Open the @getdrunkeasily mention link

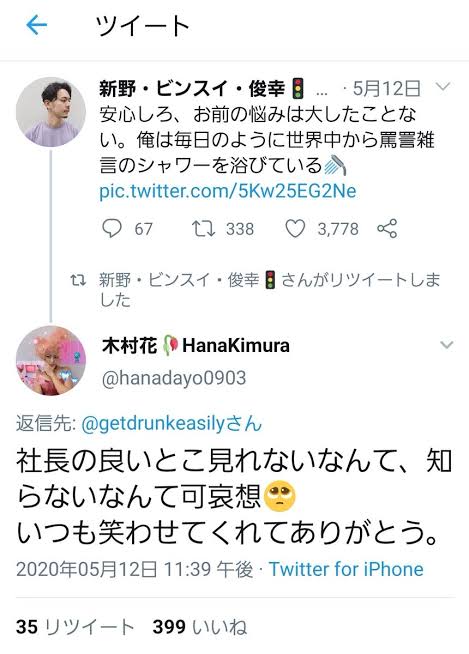click(172, 424)
